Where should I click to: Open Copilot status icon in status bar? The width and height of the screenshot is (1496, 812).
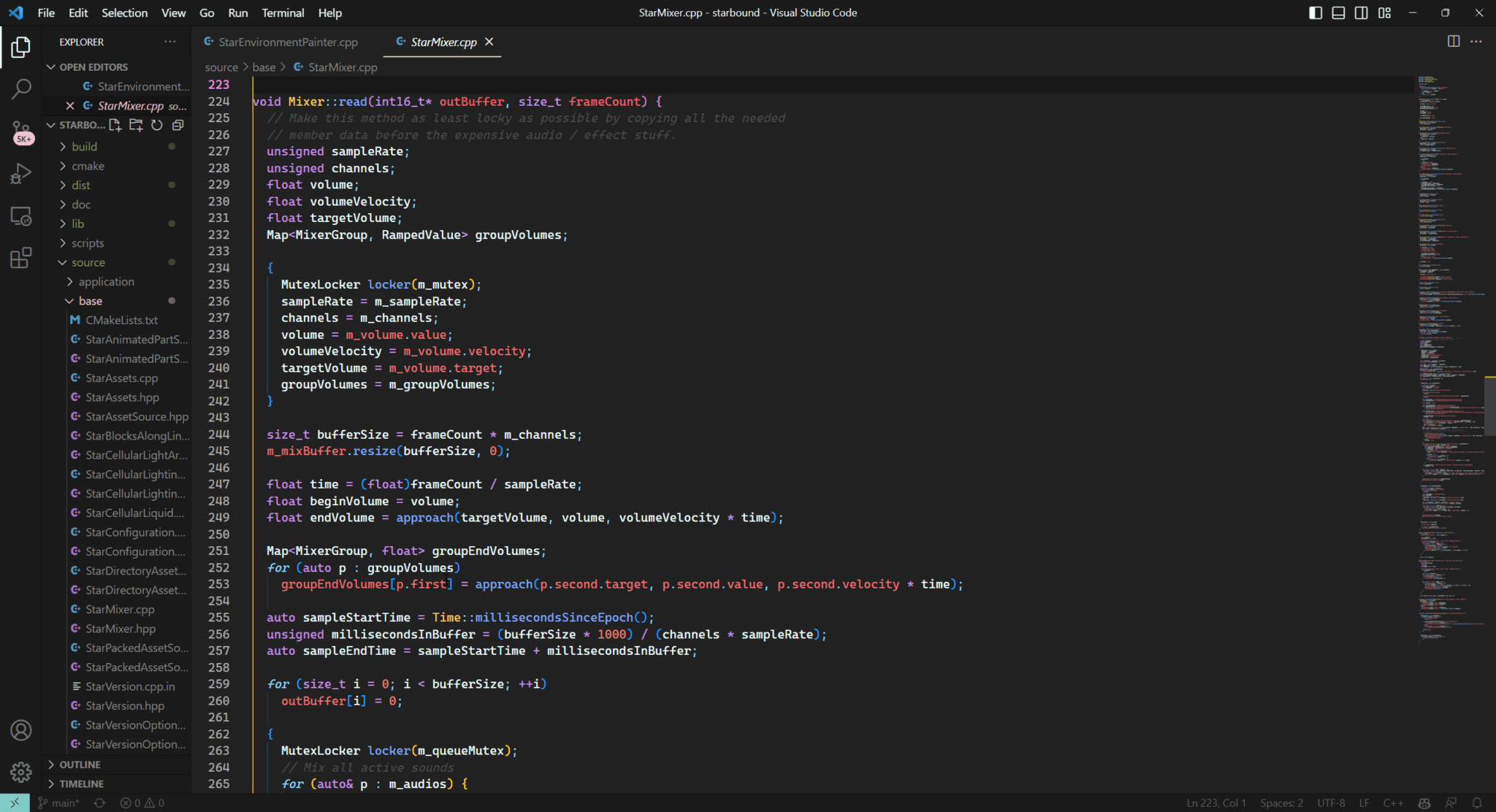[1424, 803]
